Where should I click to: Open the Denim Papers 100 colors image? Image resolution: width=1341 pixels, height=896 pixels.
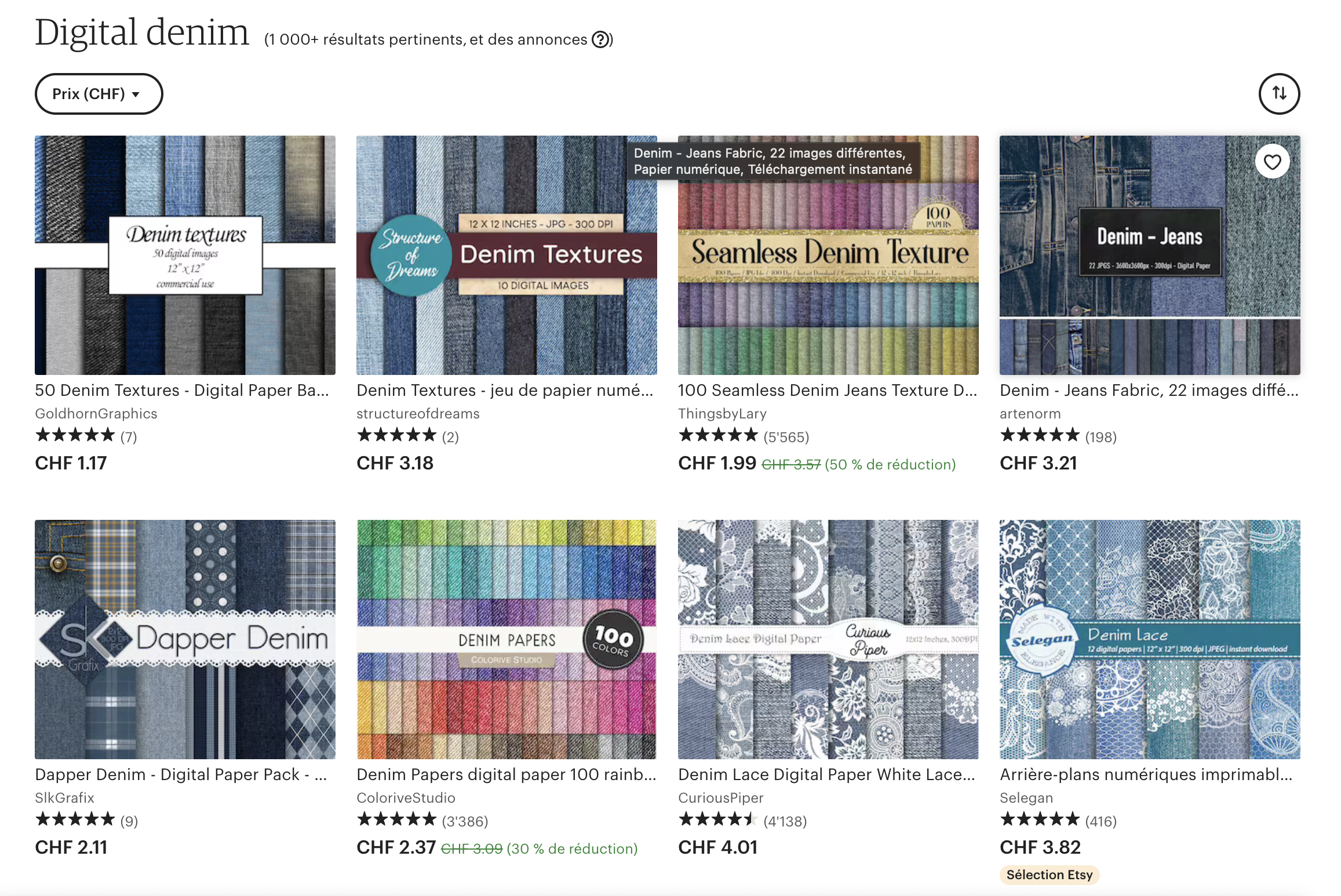(x=506, y=639)
